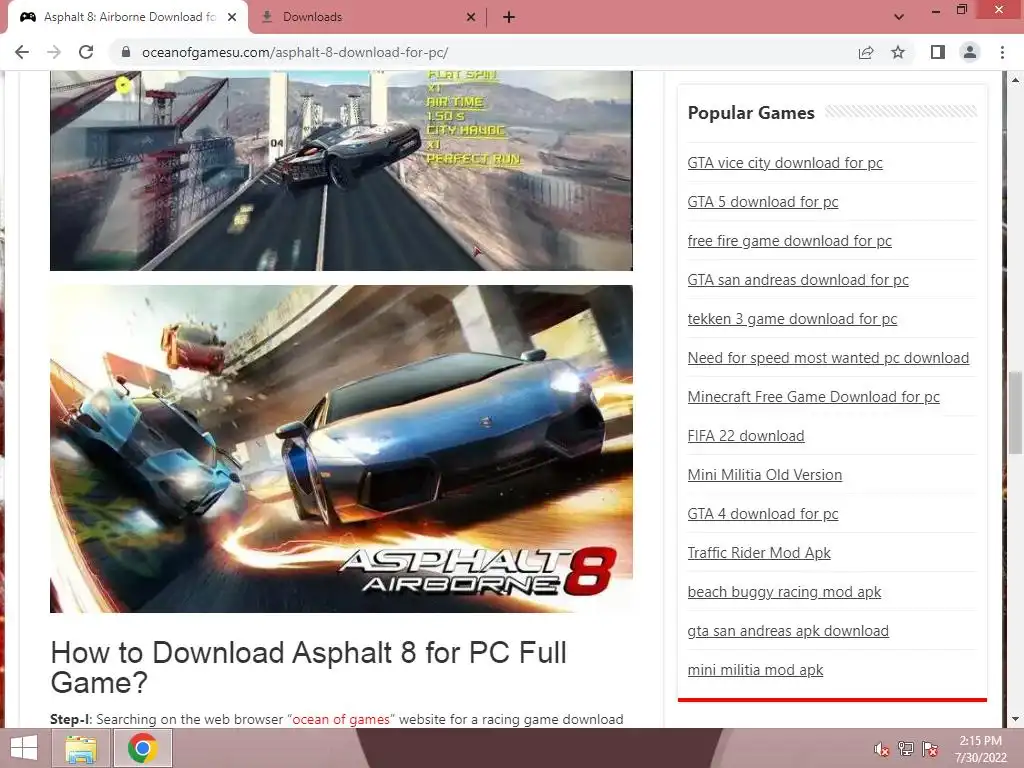This screenshot has height=768, width=1024.
Task: Open Mini Militia Old Version link
Action: (x=765, y=475)
